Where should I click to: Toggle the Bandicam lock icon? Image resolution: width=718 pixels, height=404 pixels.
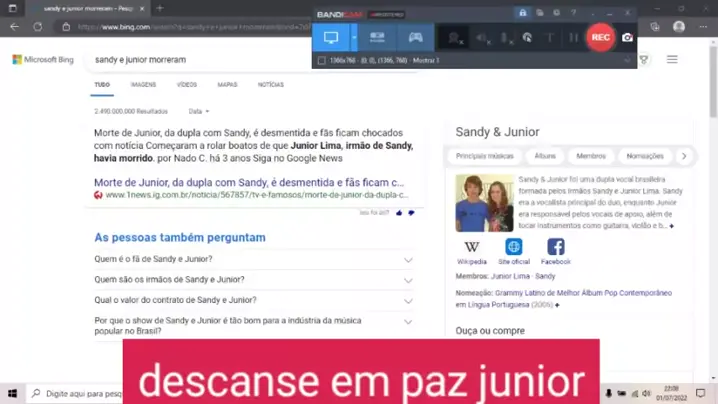point(522,13)
